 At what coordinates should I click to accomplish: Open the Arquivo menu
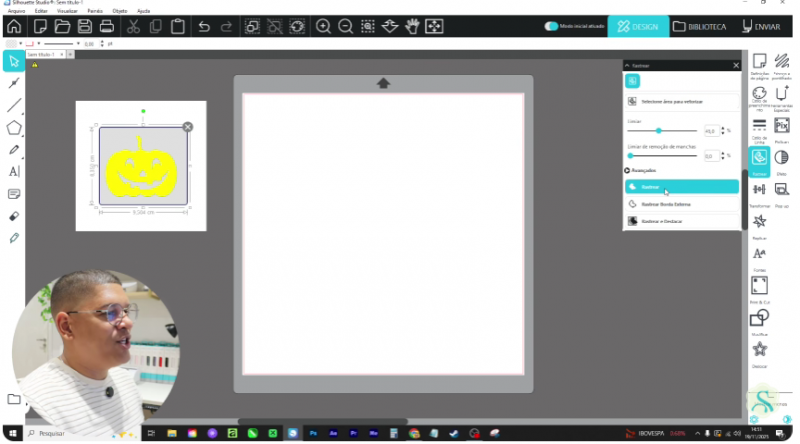[14, 10]
